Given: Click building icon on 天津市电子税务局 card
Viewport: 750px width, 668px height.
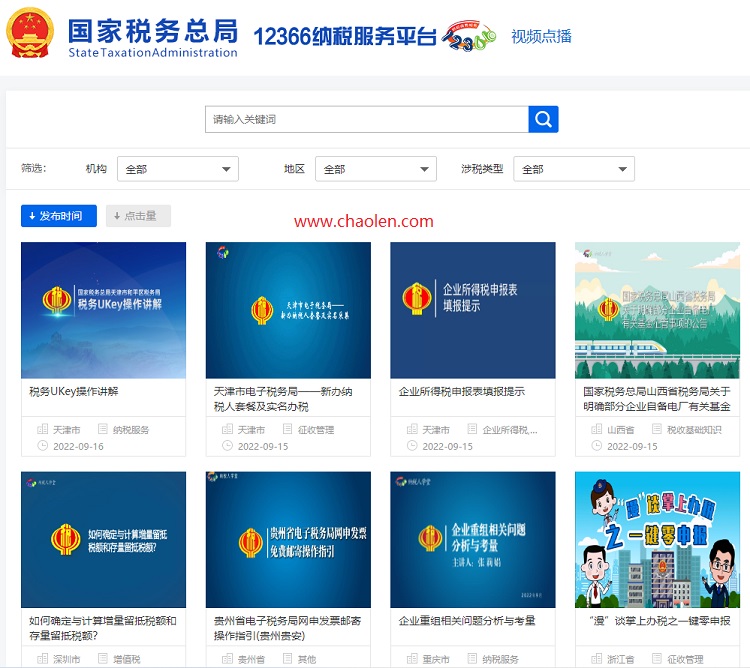Looking at the screenshot, I should click(x=227, y=429).
